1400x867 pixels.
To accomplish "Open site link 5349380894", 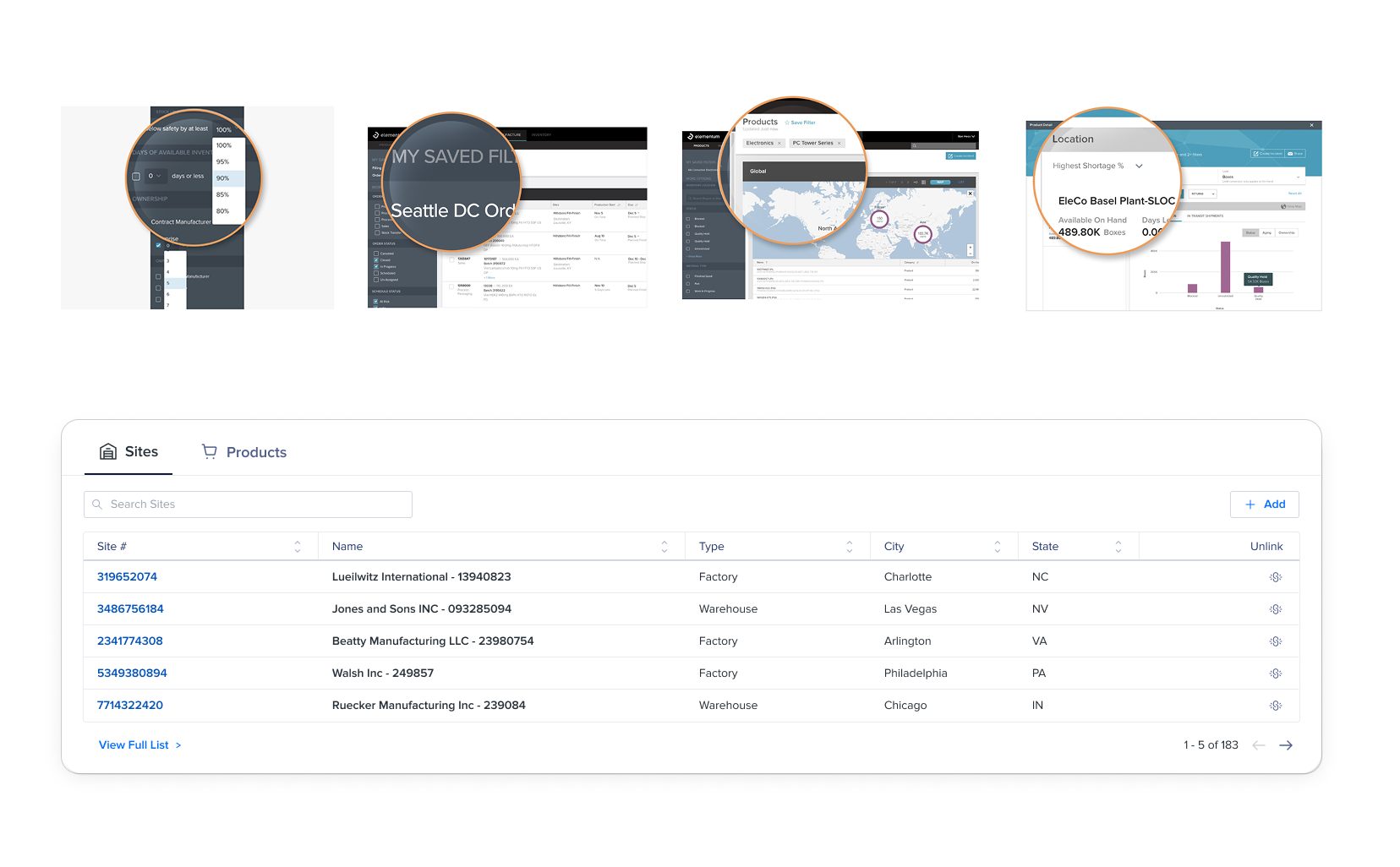I will click(x=132, y=673).
